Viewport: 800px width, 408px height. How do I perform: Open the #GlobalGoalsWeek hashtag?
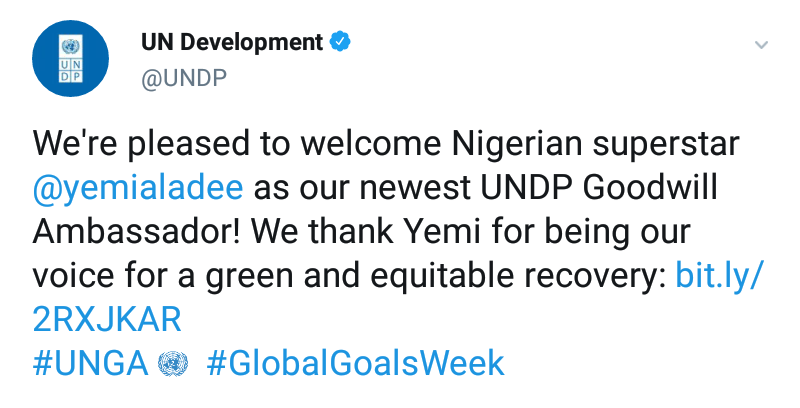pos(355,362)
